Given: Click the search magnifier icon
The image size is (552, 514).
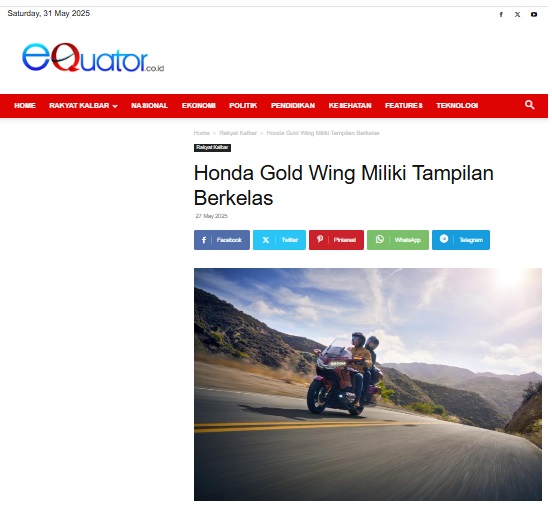Looking at the screenshot, I should 529,105.
